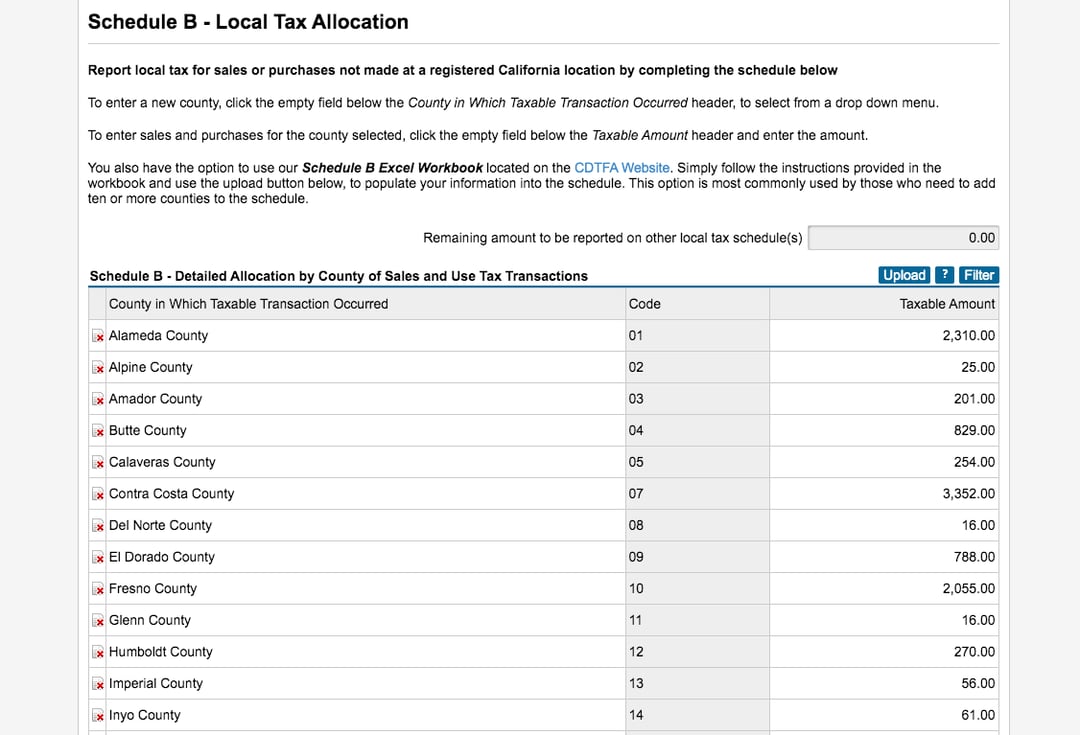Screen dimensions: 1080x735
Task: Edit the Del Norte County taxable amount
Action: pos(884,525)
